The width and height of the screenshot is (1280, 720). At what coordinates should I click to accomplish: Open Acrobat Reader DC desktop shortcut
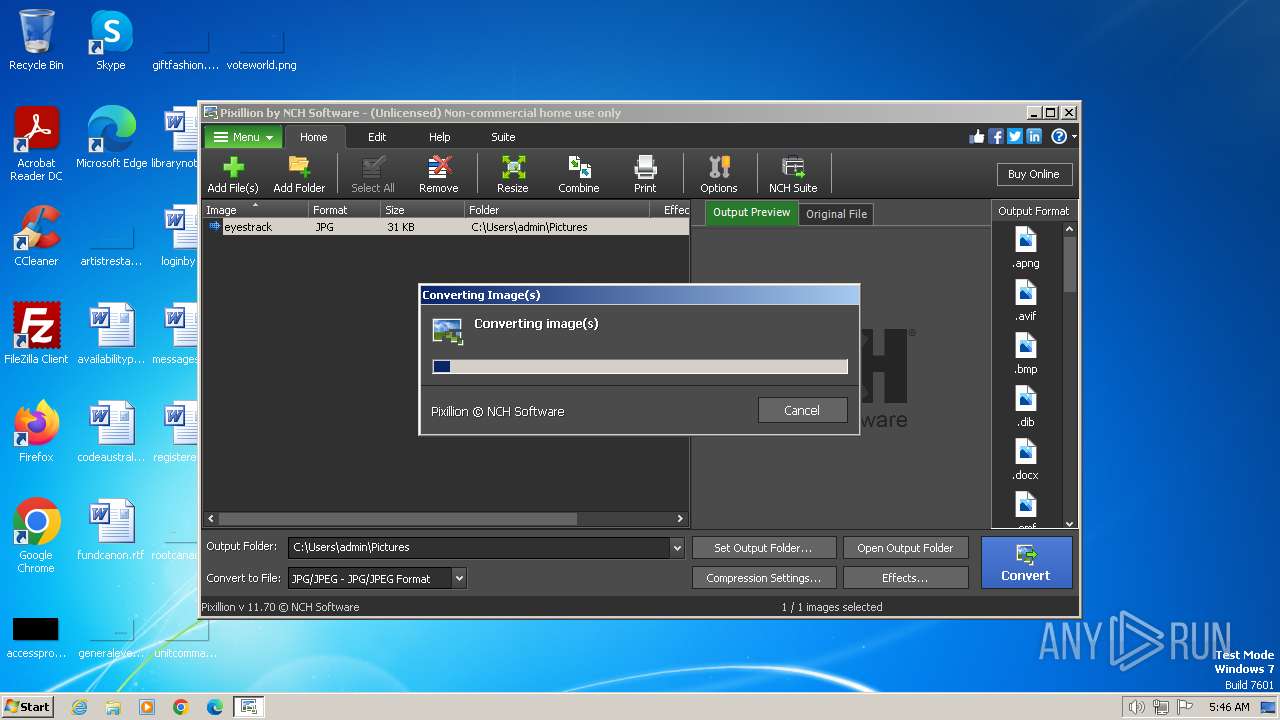[36, 145]
